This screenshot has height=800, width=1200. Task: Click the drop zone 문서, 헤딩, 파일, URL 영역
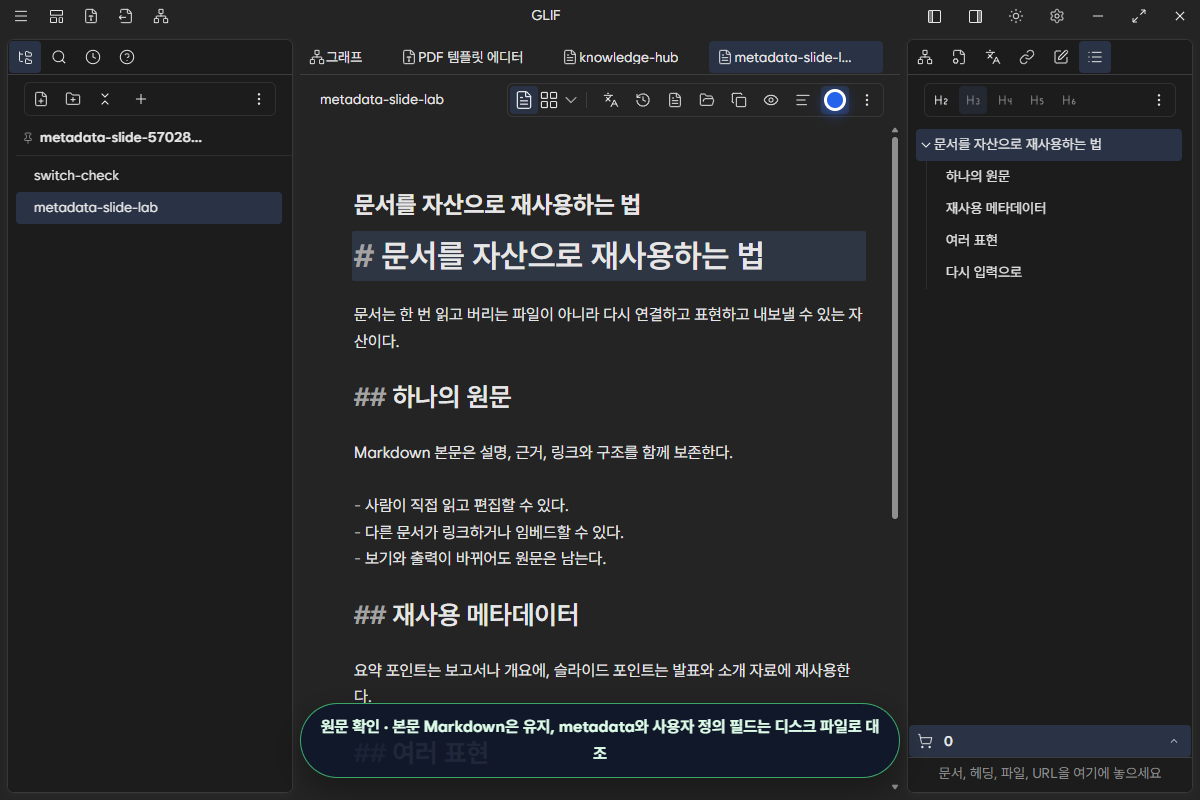point(1050,773)
